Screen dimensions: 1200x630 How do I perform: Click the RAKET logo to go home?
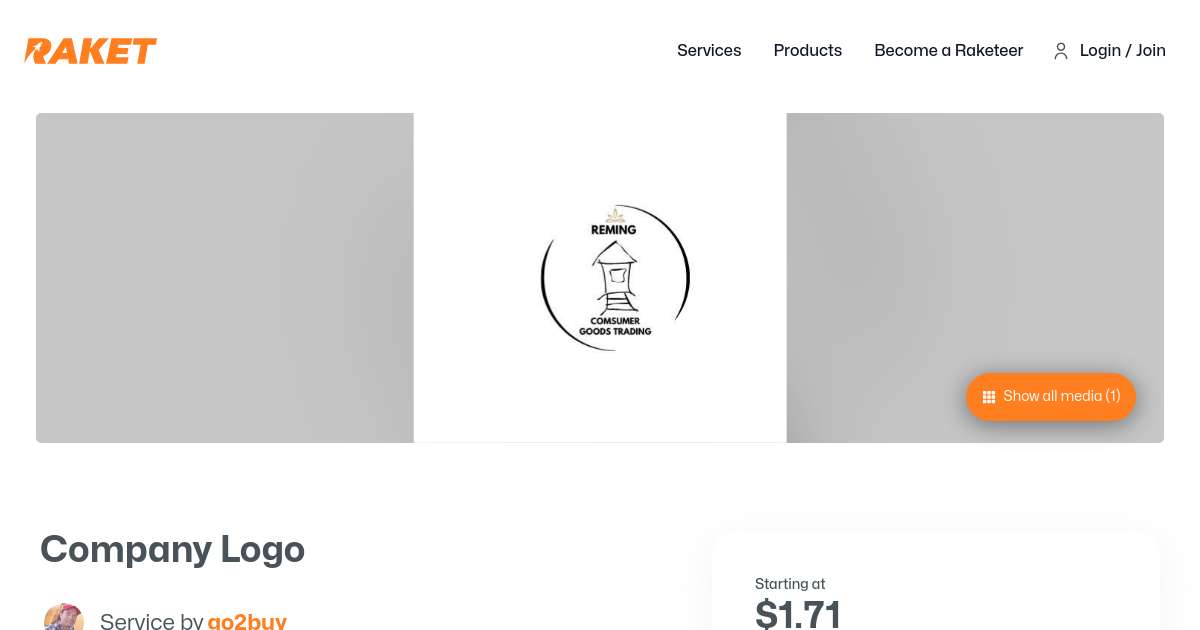pyautogui.click(x=91, y=50)
